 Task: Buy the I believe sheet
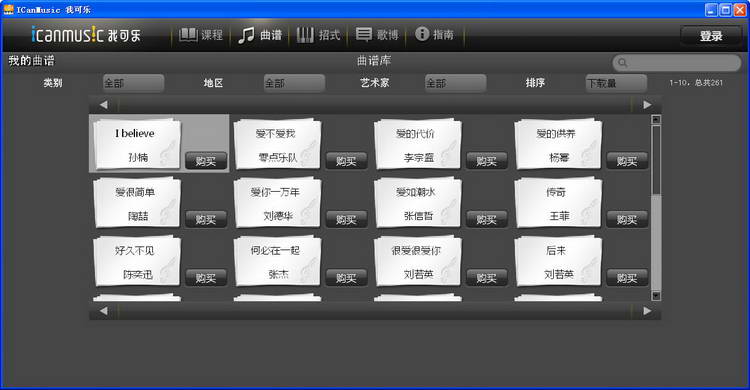click(x=206, y=161)
